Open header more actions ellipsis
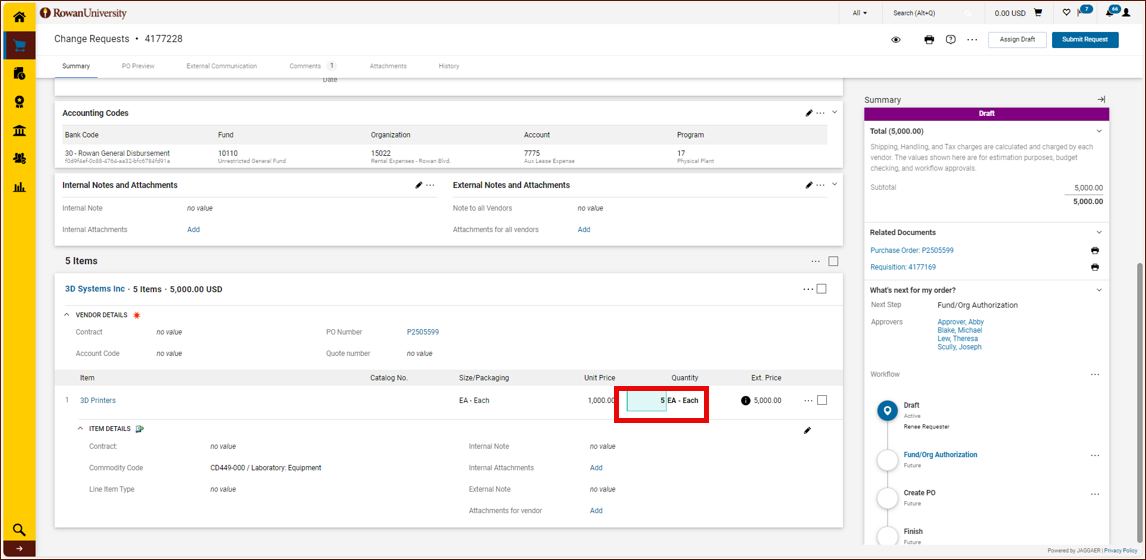Screen dimensions: 1146x560 971,39
